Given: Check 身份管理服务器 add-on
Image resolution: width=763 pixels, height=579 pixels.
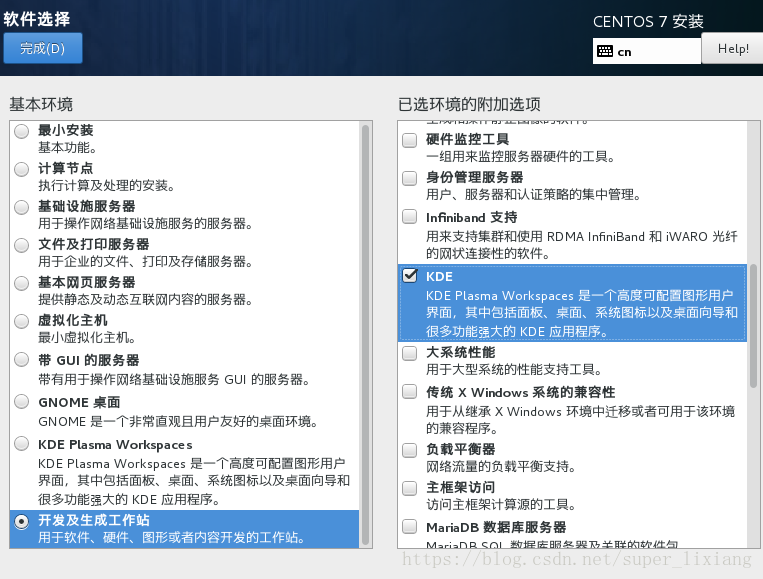Looking at the screenshot, I should [410, 178].
